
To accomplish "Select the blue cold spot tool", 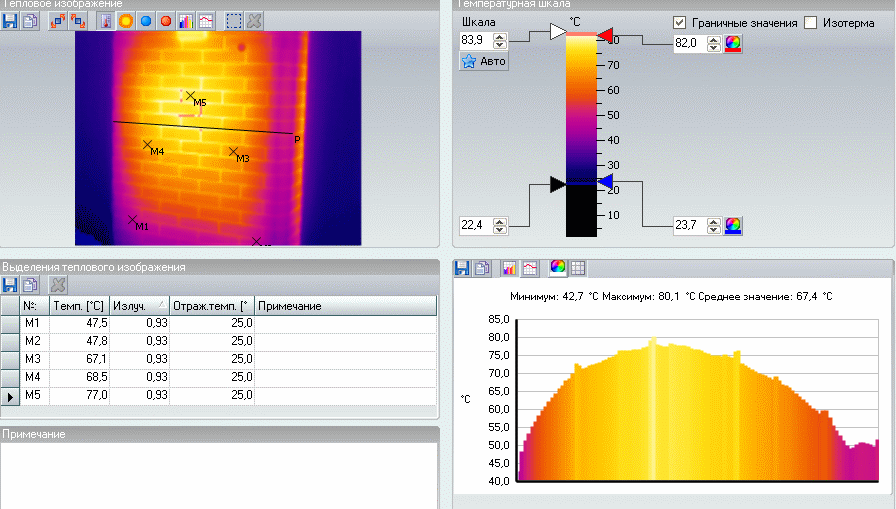I will point(146,20).
